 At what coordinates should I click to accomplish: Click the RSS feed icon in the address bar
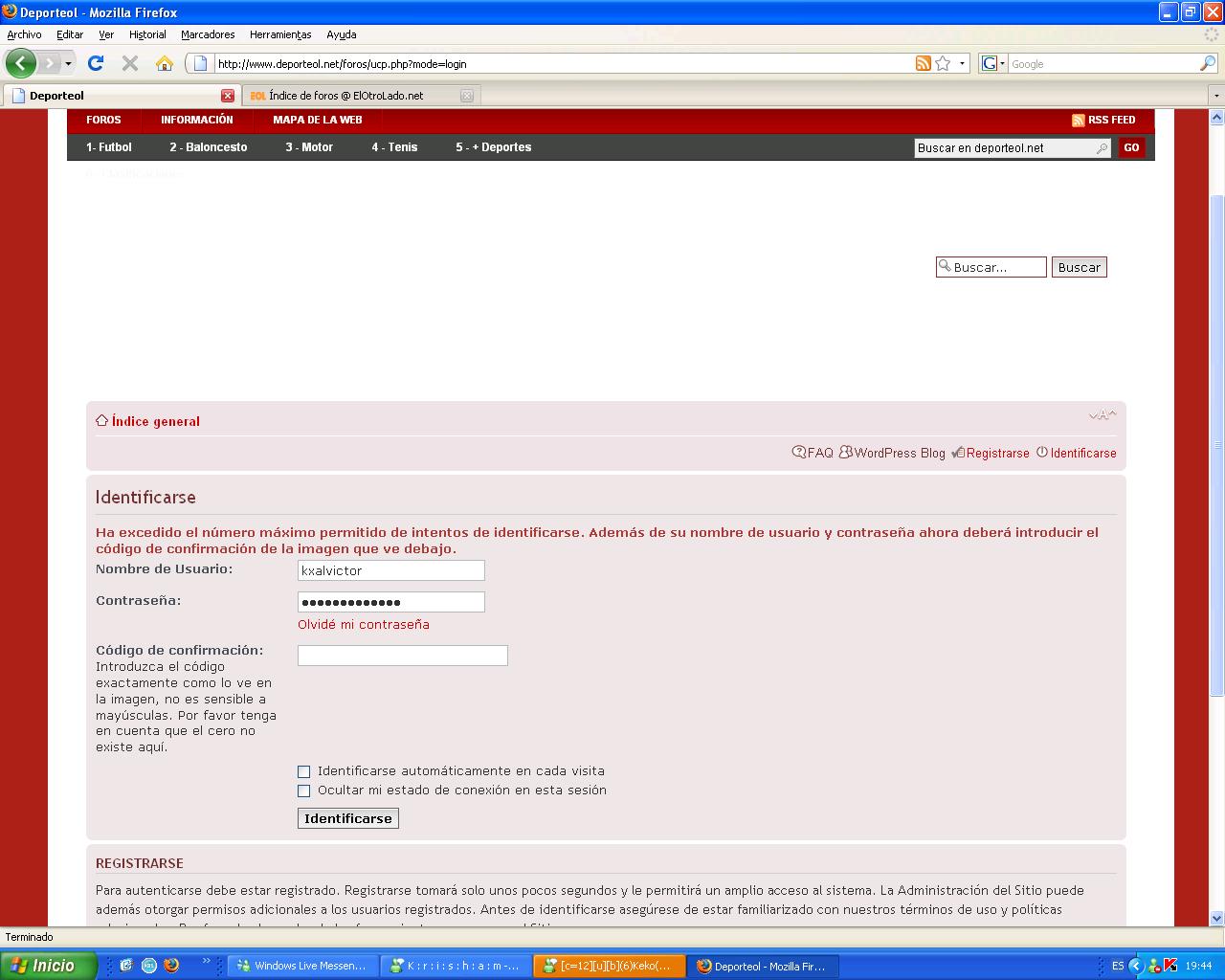click(x=923, y=63)
